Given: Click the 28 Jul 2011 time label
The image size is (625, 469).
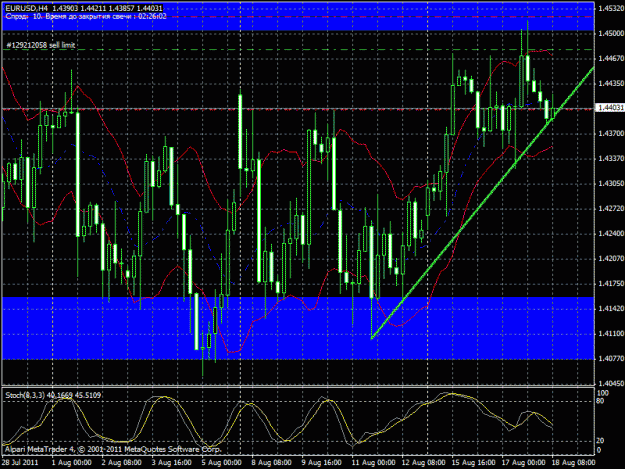Looking at the screenshot, I should pos(20,462).
